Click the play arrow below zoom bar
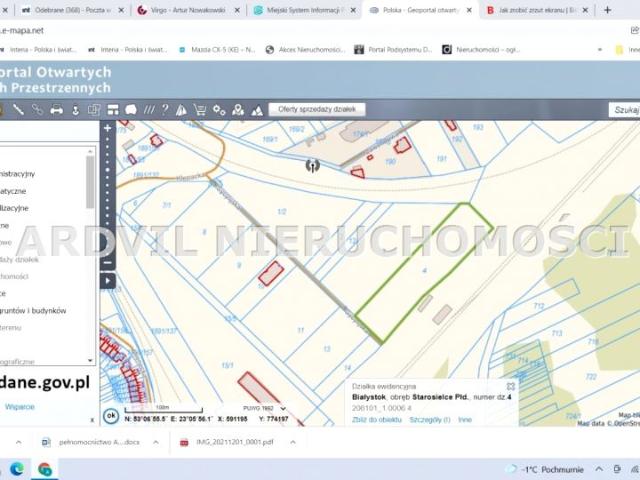The image size is (640, 480). point(107,281)
